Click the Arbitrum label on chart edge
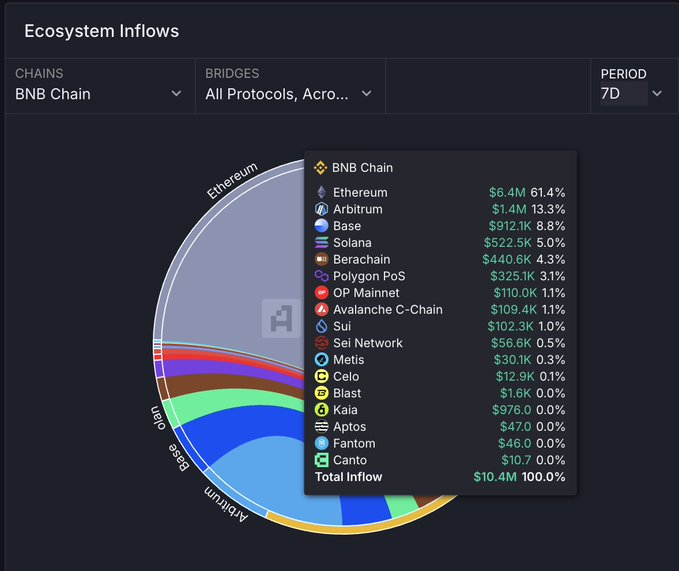The image size is (679, 571). [227, 503]
